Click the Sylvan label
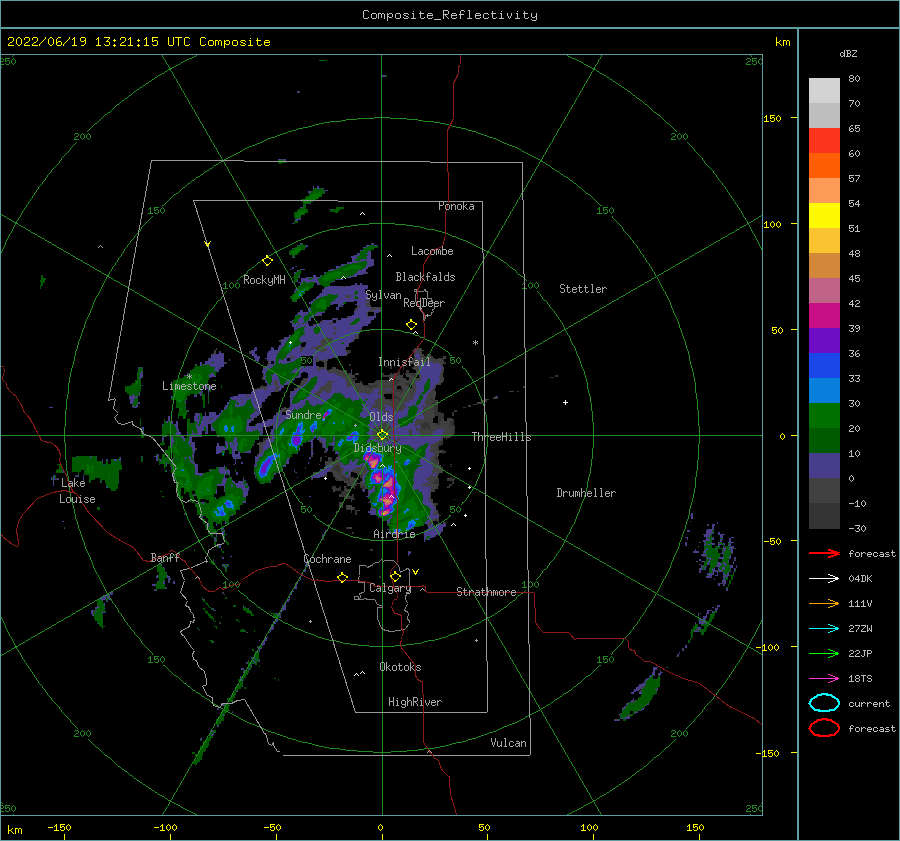The height and width of the screenshot is (841, 900). coord(383,295)
